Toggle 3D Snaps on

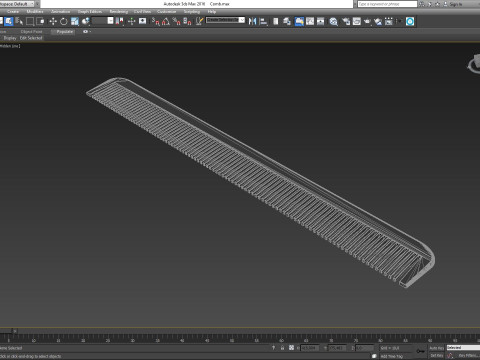click(x=156, y=21)
